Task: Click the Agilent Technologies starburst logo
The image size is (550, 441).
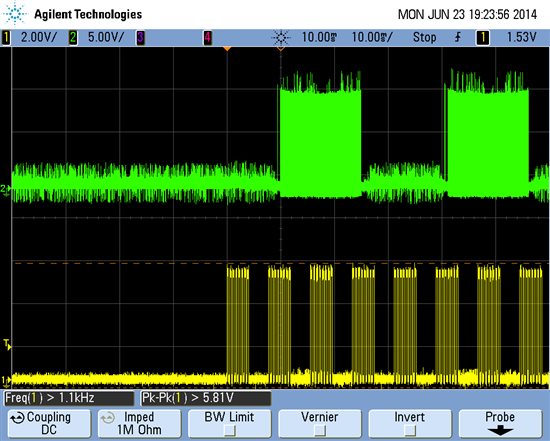Action: click(x=15, y=14)
